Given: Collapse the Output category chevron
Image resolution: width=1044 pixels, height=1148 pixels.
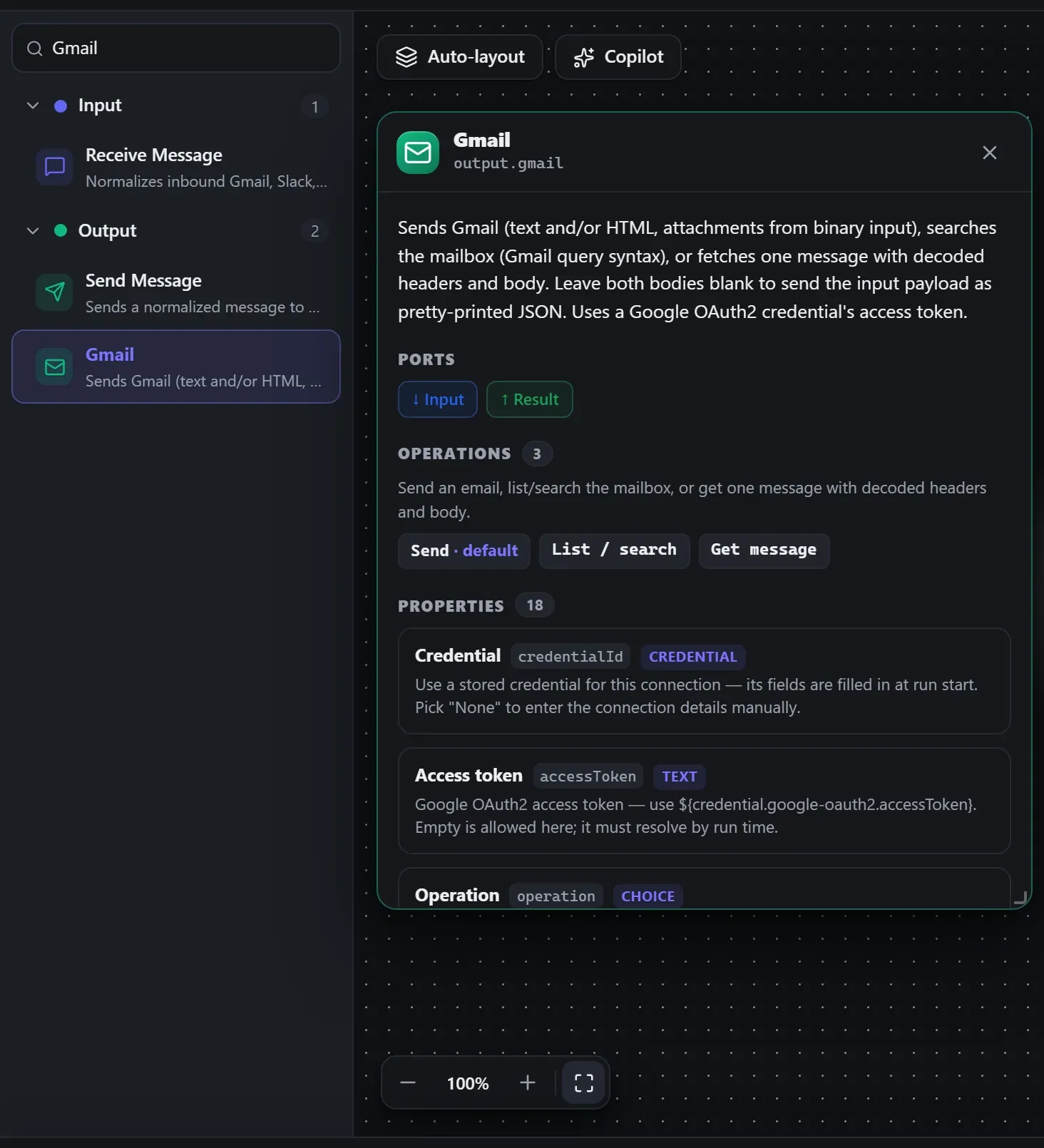Looking at the screenshot, I should (33, 231).
